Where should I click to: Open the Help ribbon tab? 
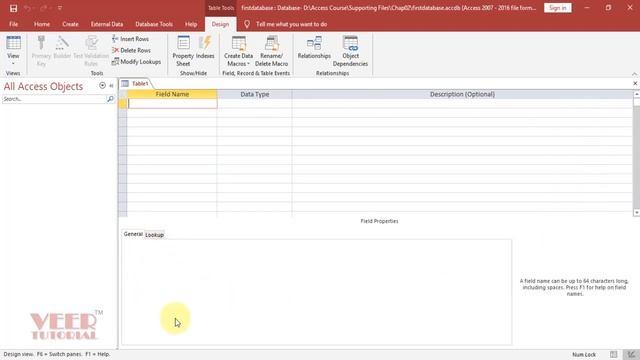tap(191, 24)
